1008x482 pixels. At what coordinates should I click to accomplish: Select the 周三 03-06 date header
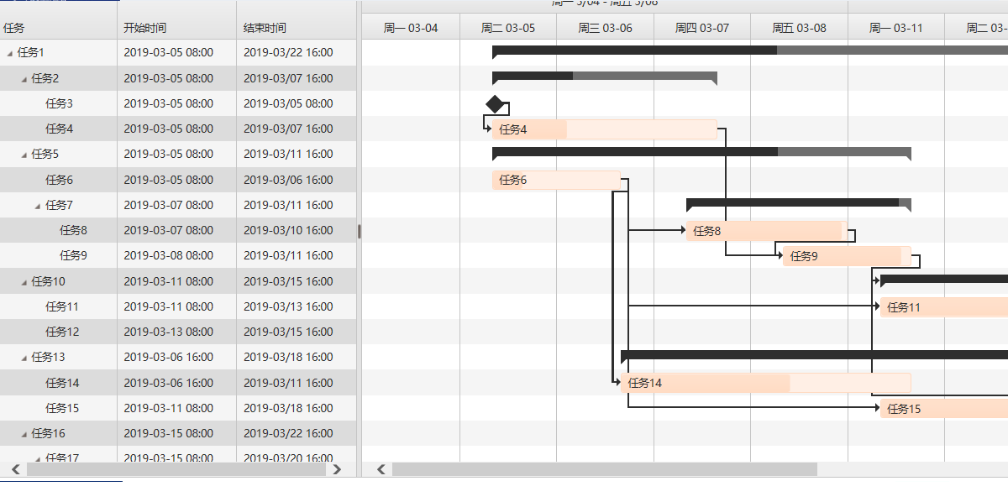coord(605,28)
